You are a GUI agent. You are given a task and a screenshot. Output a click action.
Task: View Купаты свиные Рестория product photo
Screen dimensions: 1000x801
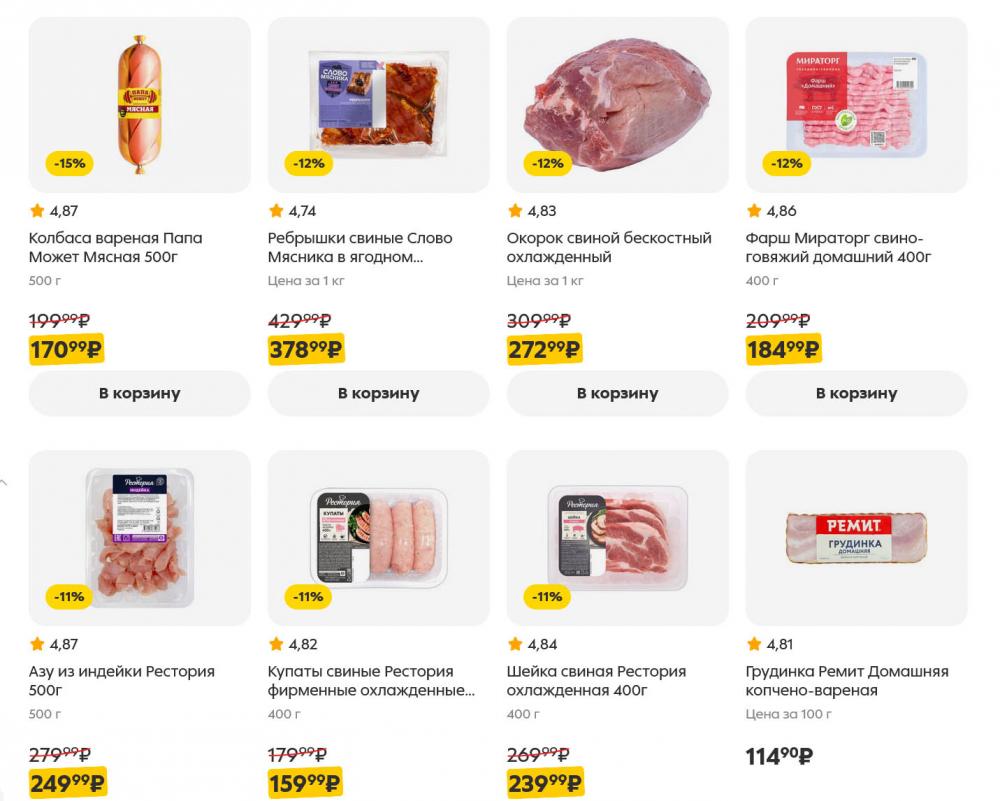378,537
